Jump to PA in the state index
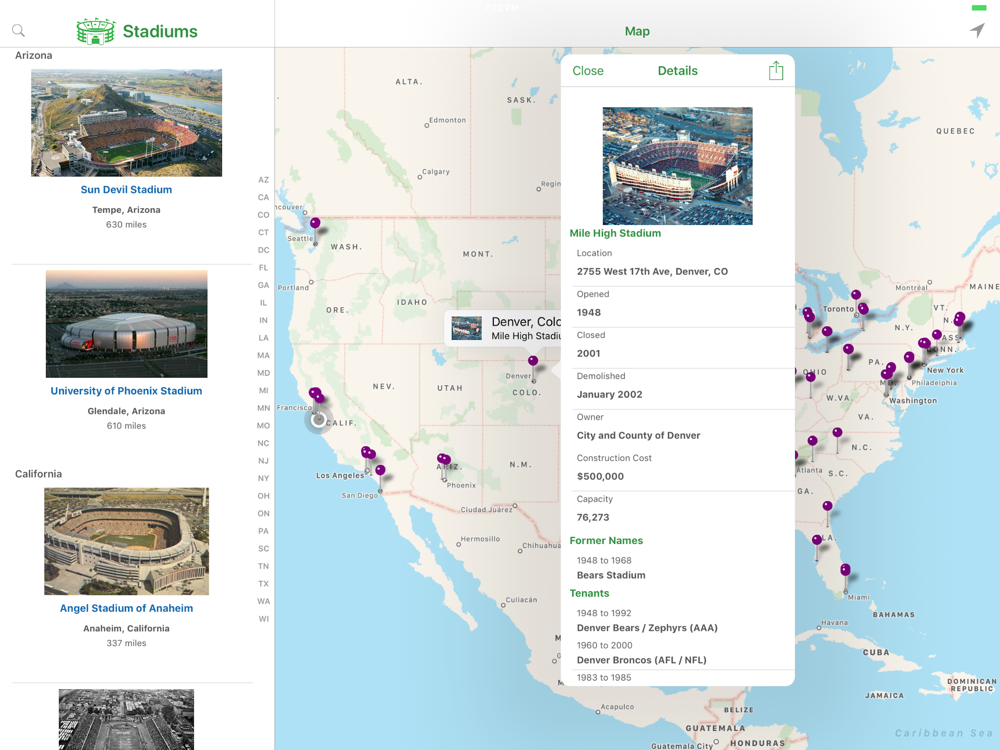This screenshot has width=1000, height=750. click(x=263, y=531)
